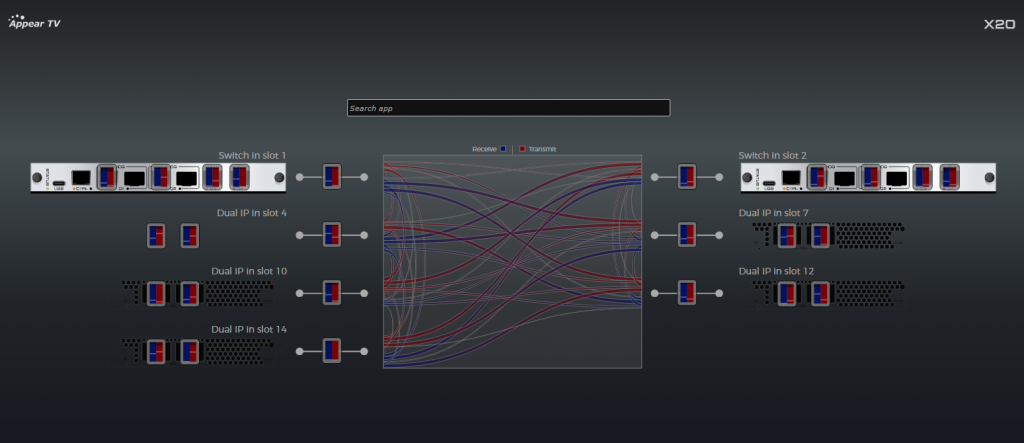Click second port on Dual IP slot 10
Screen dimensions: 1024x443
[x=190, y=294]
